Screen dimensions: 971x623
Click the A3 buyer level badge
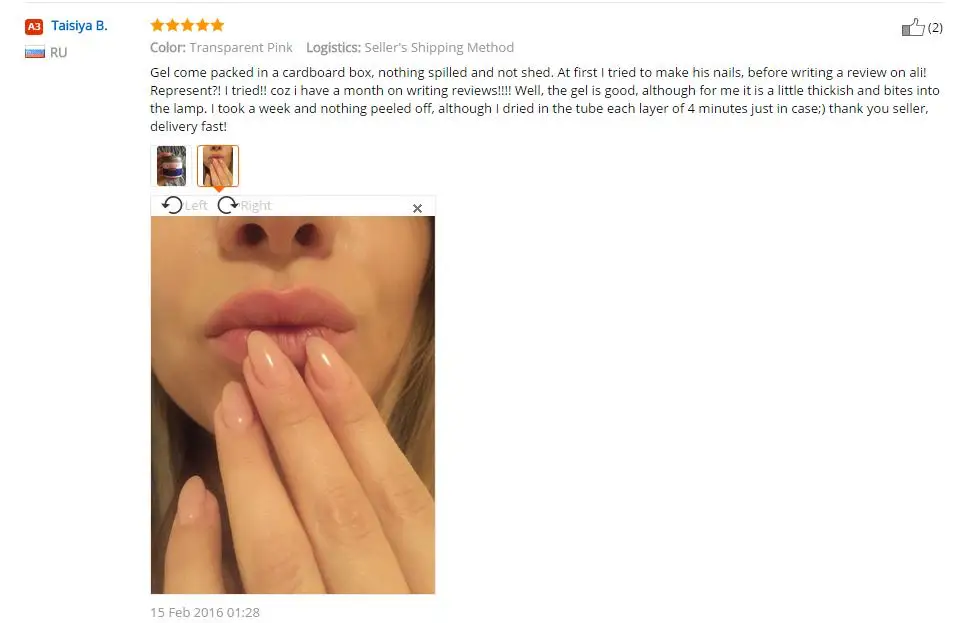point(33,27)
